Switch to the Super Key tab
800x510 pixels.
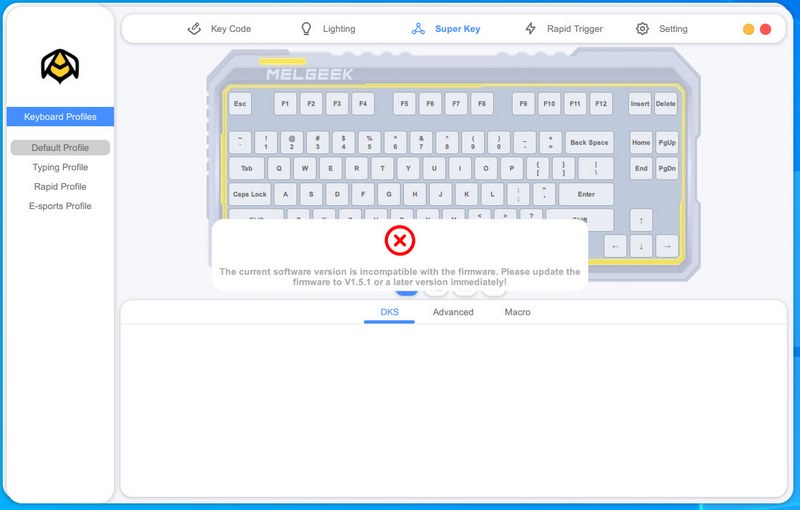446,29
